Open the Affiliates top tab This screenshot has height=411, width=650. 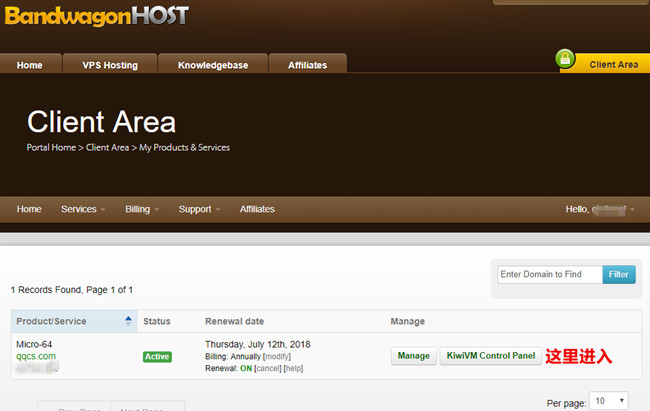308,65
